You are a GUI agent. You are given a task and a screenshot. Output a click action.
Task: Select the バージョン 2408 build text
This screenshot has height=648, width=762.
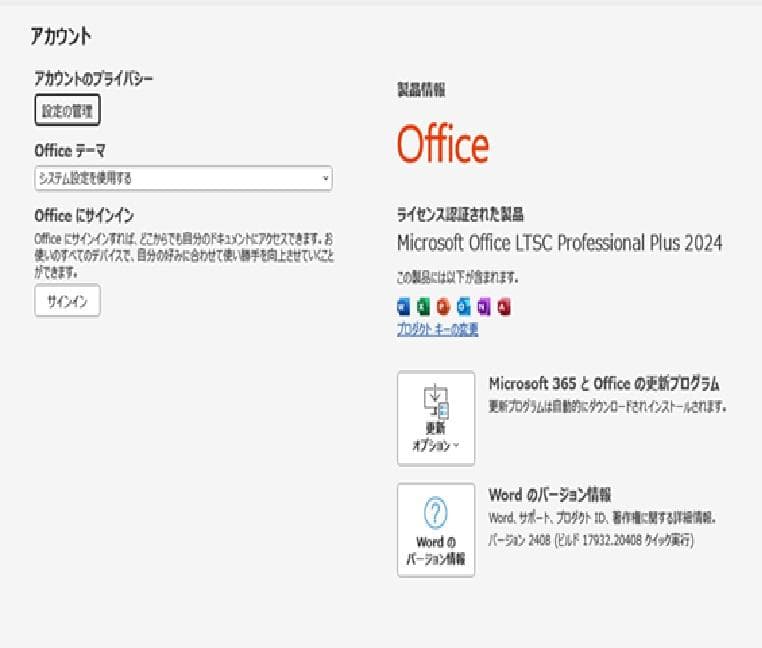click(x=591, y=540)
